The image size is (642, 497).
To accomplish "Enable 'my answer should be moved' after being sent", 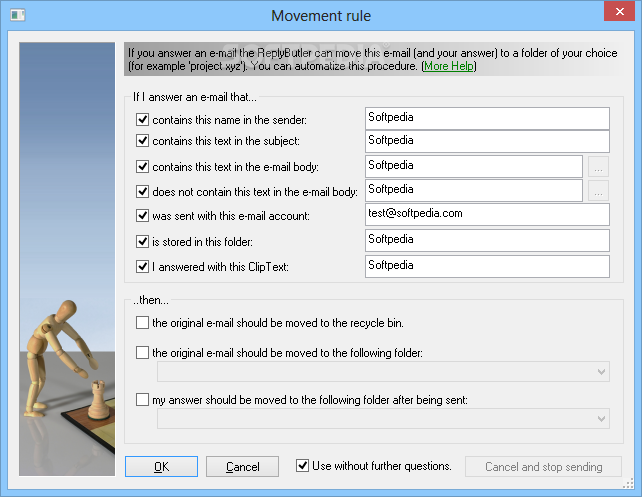I will click(x=142, y=400).
